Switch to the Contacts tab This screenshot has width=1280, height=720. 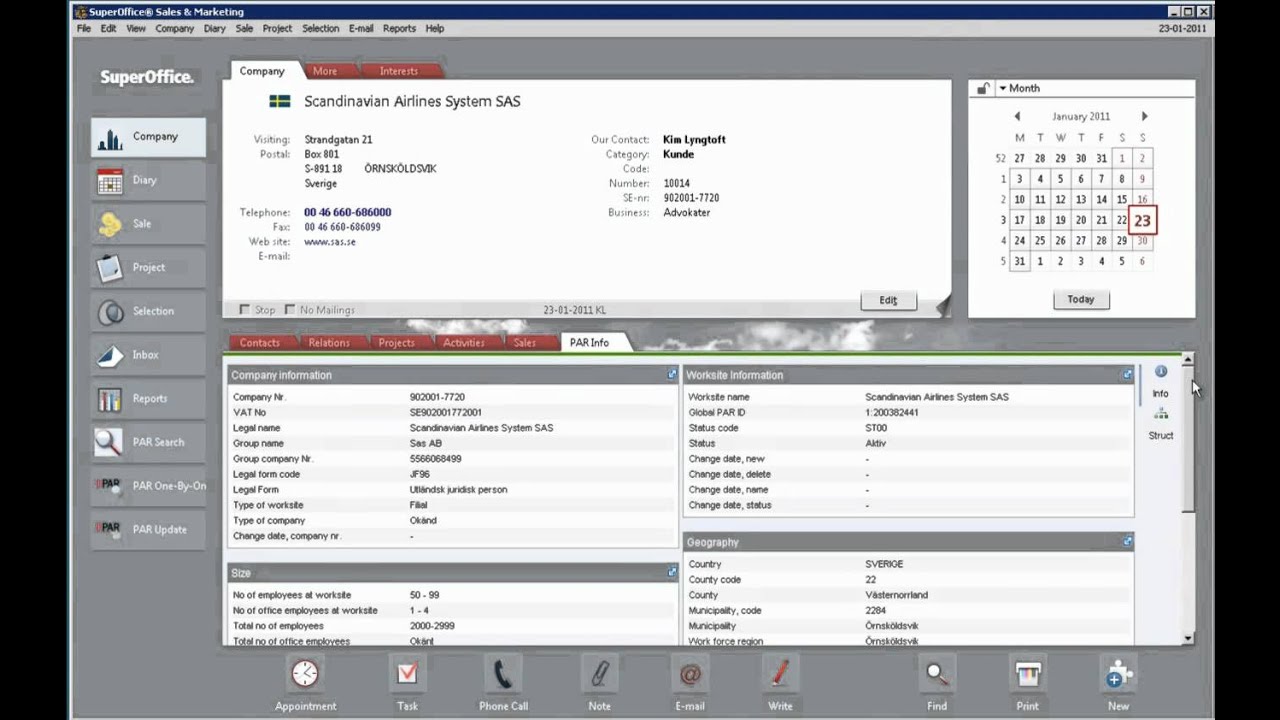(260, 342)
